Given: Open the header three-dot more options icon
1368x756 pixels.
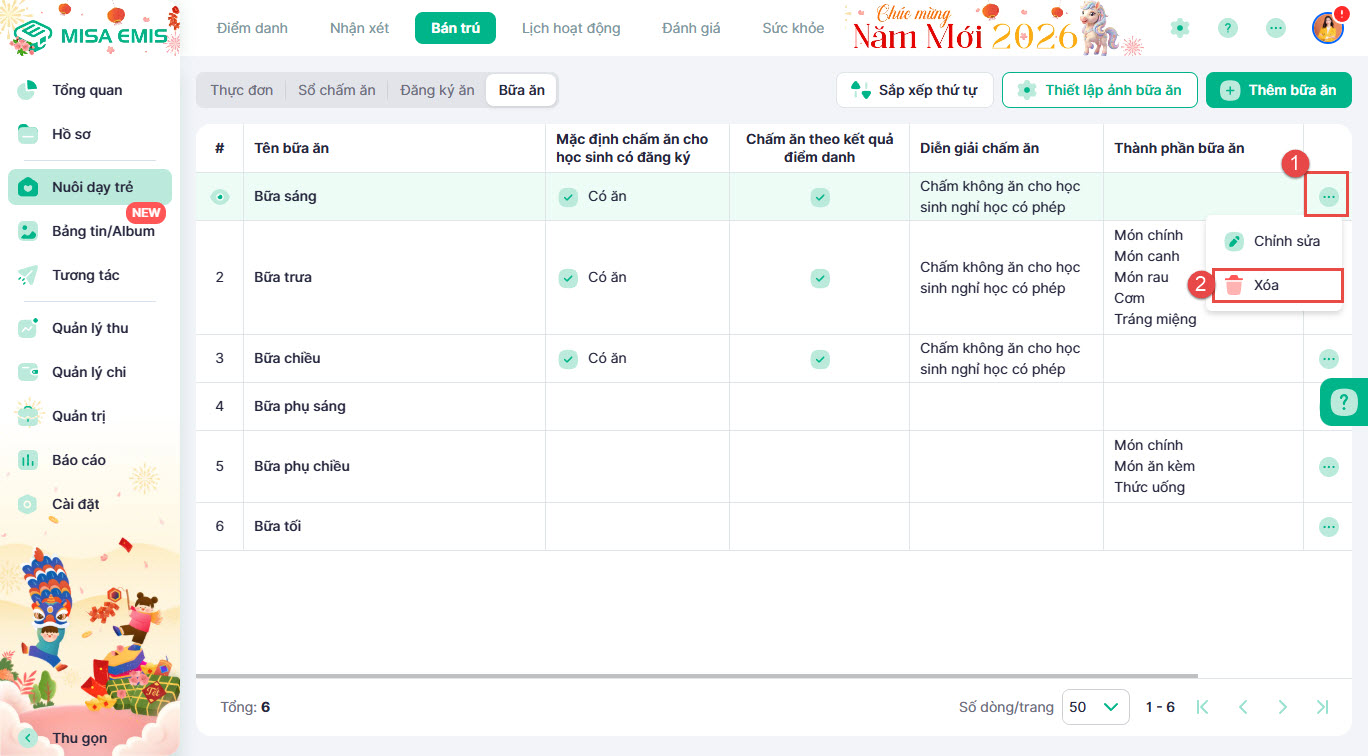Looking at the screenshot, I should pos(1276,28).
